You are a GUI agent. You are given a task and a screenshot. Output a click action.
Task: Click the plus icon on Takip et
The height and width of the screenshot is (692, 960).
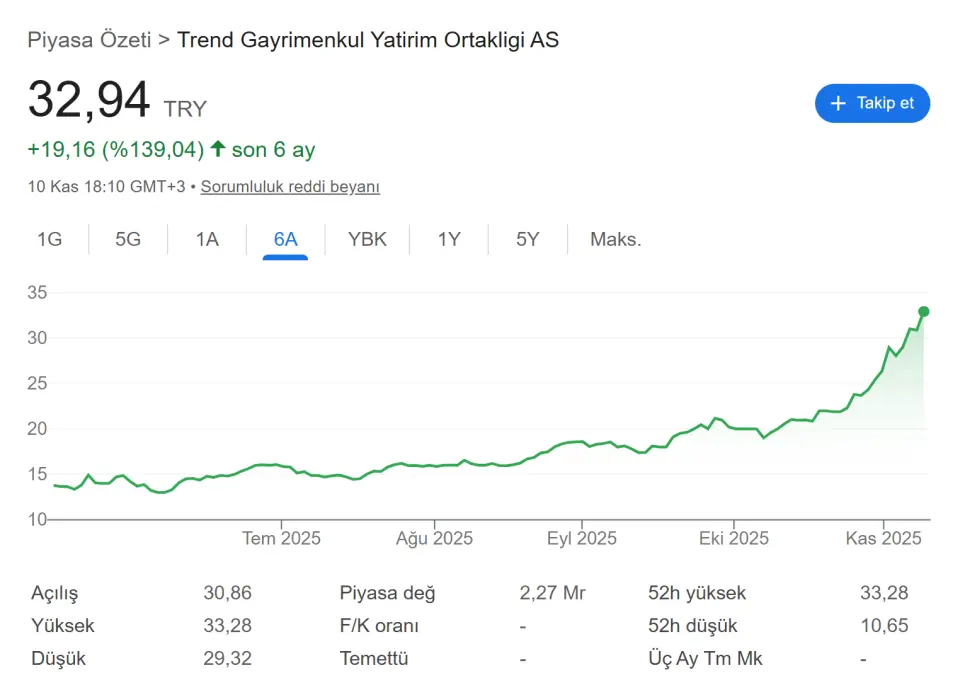[x=838, y=104]
